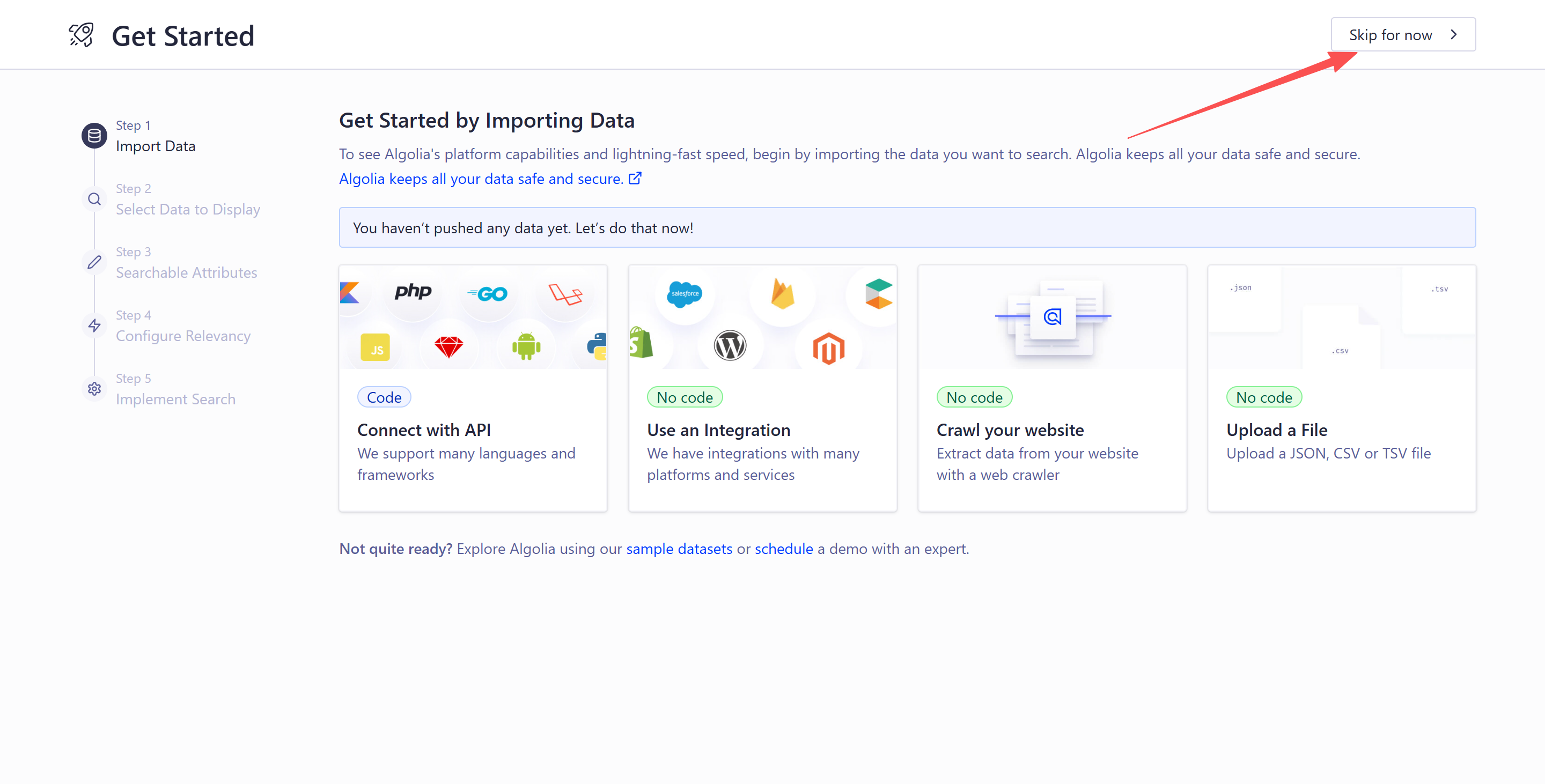The width and height of the screenshot is (1545, 784).
Task: Click the WordPress logo in integrations card
Action: pos(730,345)
